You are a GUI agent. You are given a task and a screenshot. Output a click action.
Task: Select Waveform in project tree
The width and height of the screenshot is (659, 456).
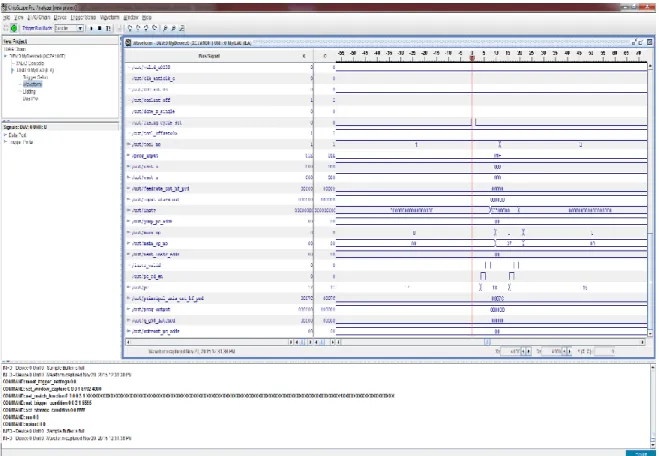coord(32,84)
